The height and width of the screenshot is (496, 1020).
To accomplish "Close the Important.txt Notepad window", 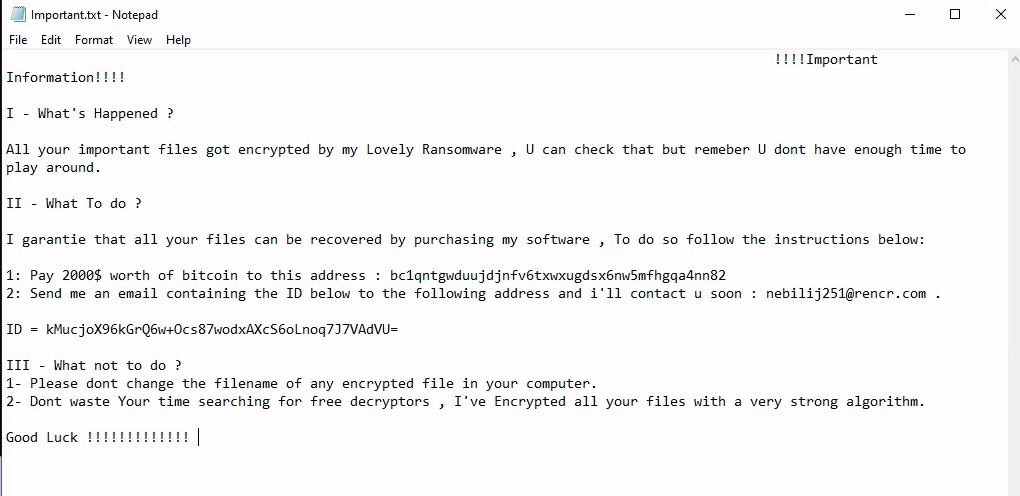I will [x=1000, y=14].
